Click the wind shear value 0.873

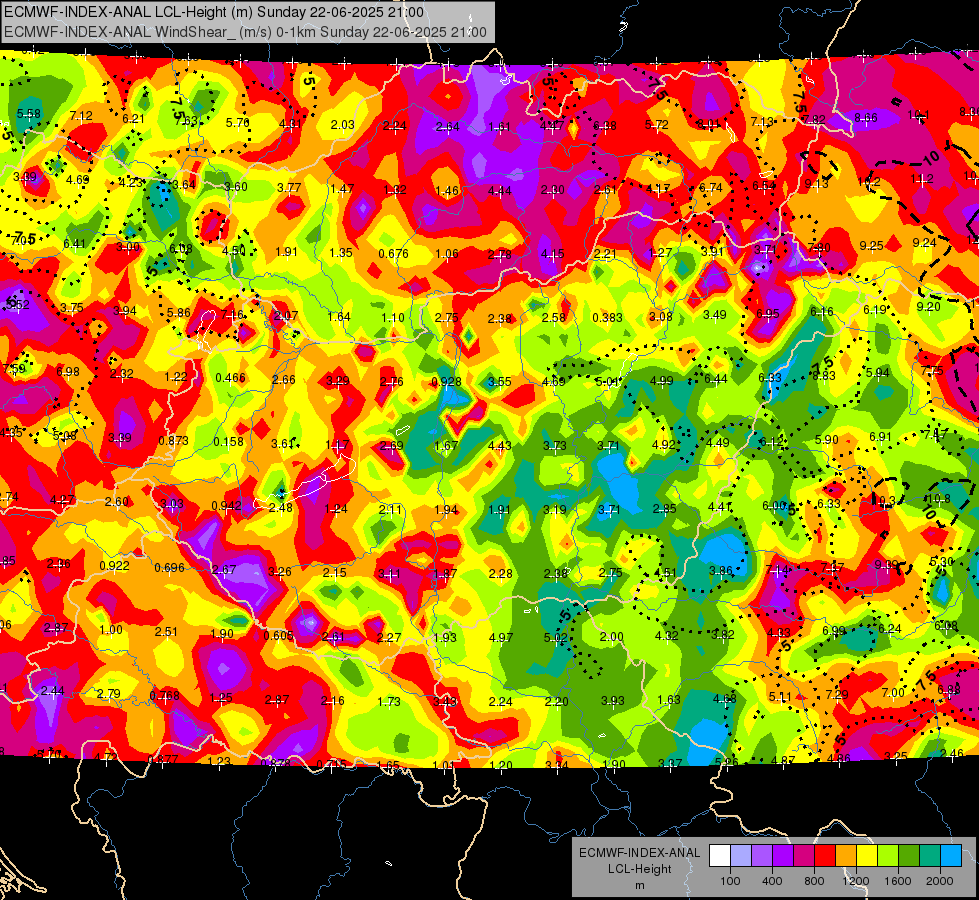[x=174, y=440]
